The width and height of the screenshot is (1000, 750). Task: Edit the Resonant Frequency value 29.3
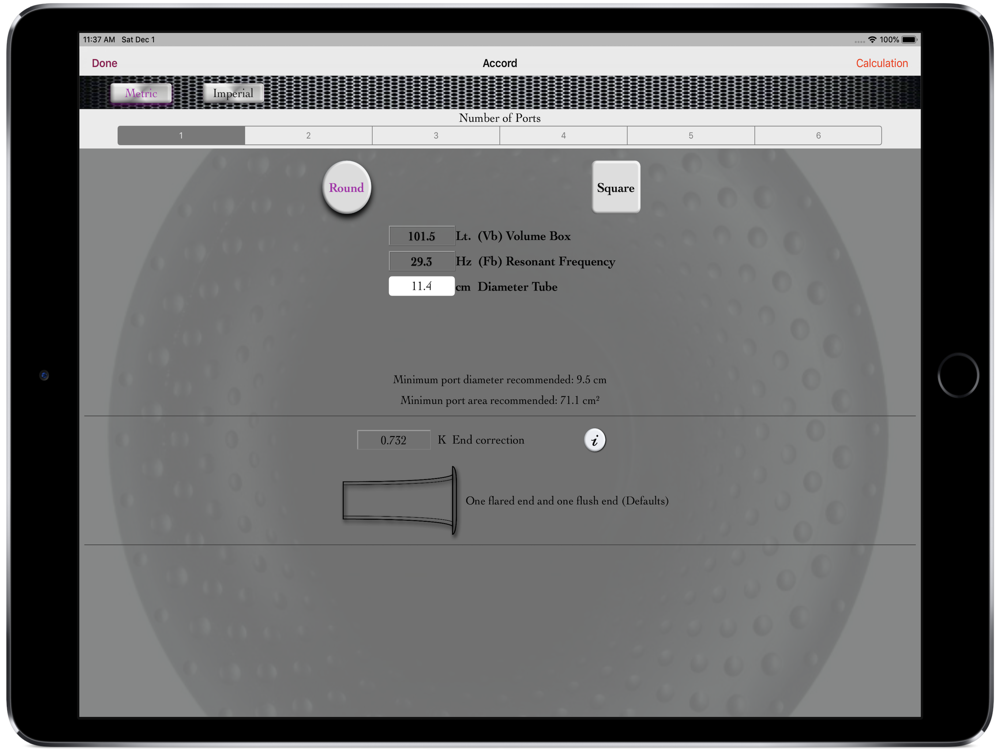(x=422, y=261)
